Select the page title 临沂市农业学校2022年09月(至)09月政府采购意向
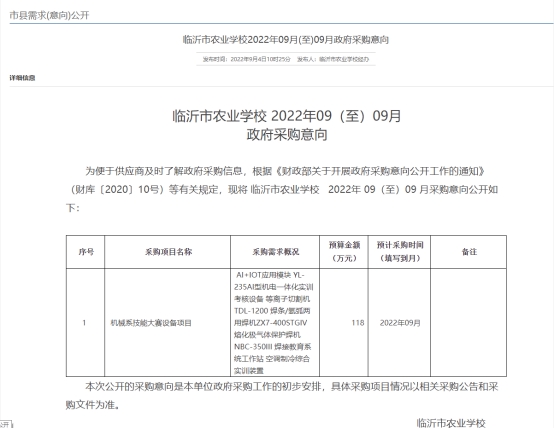The image size is (554, 429). [286, 40]
